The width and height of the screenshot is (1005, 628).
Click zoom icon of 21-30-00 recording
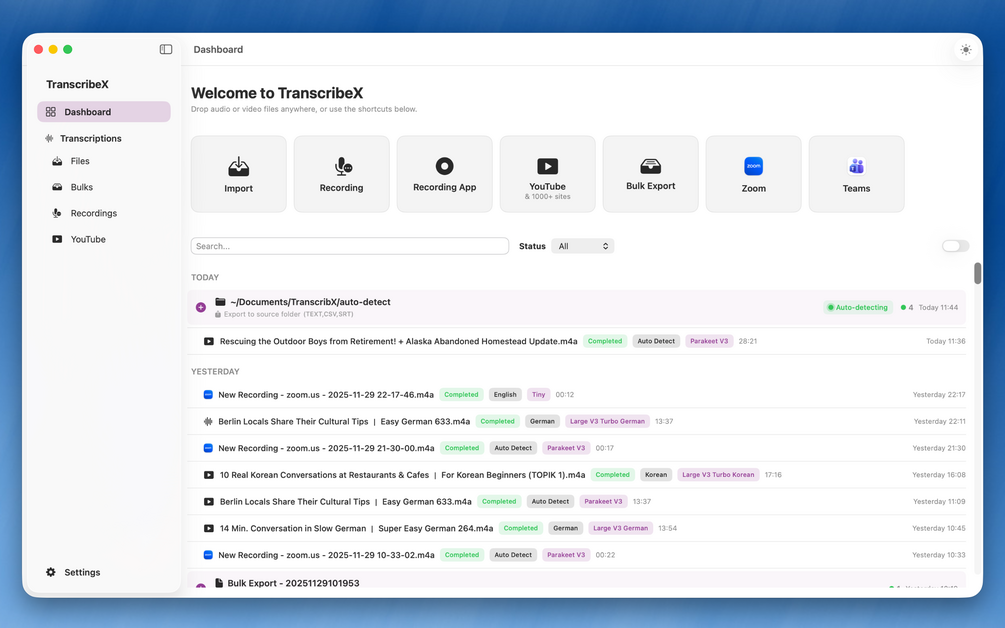point(208,449)
